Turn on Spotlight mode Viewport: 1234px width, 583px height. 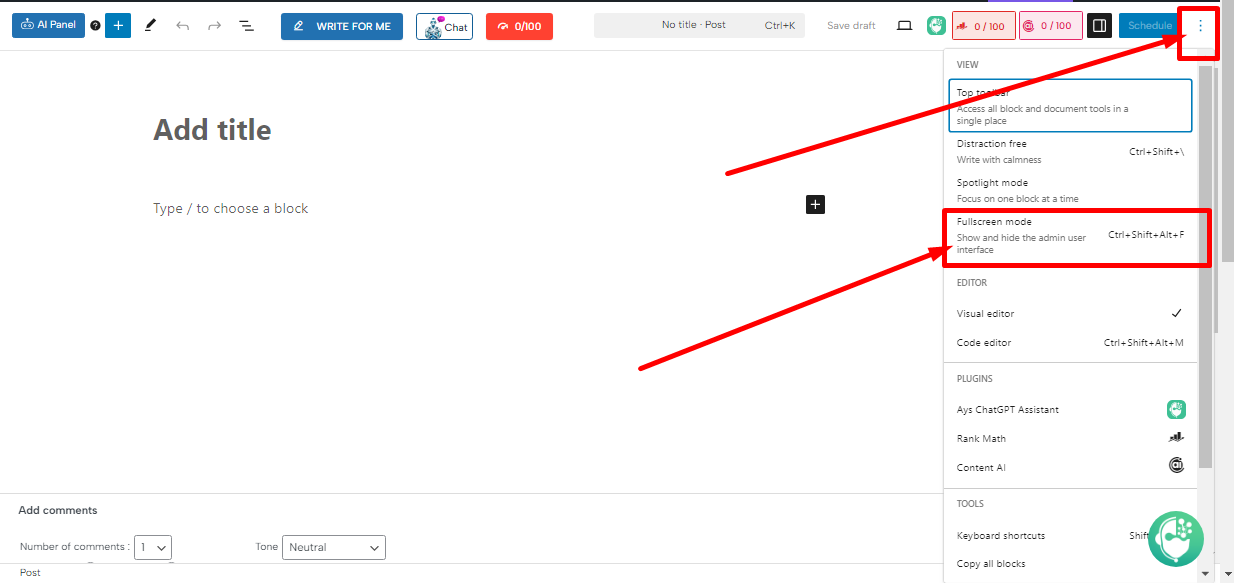(1070, 190)
